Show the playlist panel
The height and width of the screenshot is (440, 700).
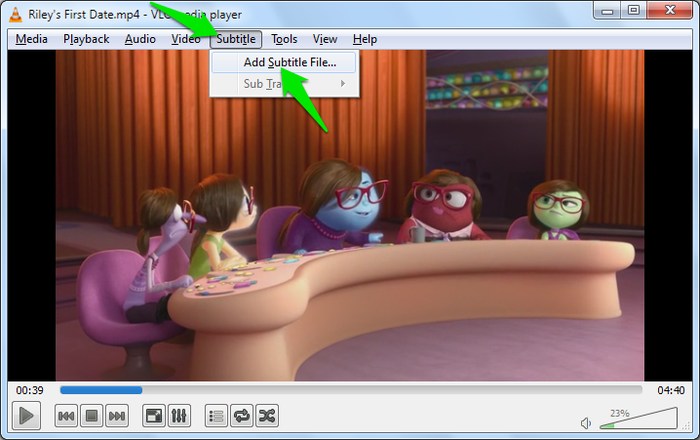[x=216, y=416]
